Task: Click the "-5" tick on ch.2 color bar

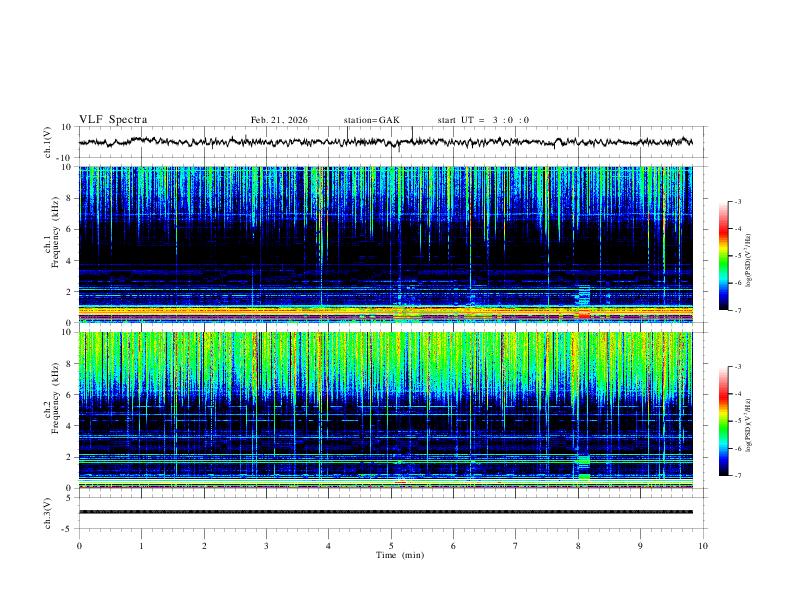Action: pyautogui.click(x=737, y=421)
